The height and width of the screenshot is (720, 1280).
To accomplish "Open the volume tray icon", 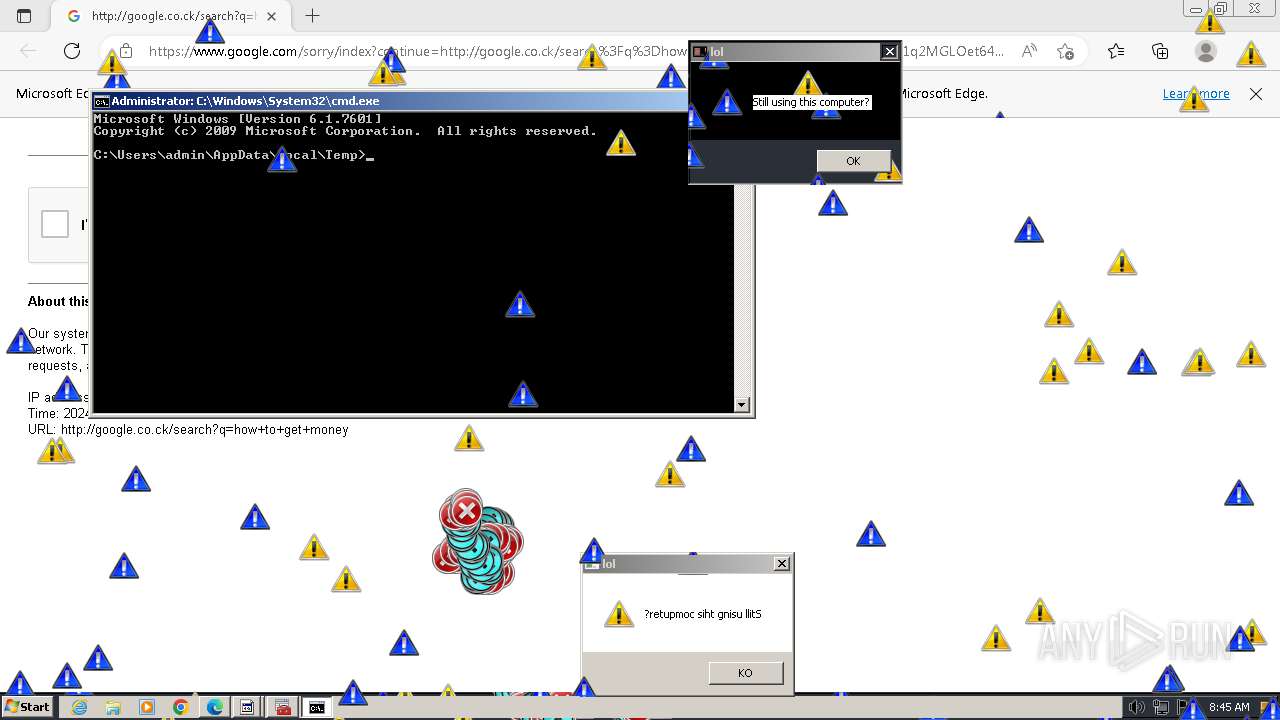I will click(1136, 707).
